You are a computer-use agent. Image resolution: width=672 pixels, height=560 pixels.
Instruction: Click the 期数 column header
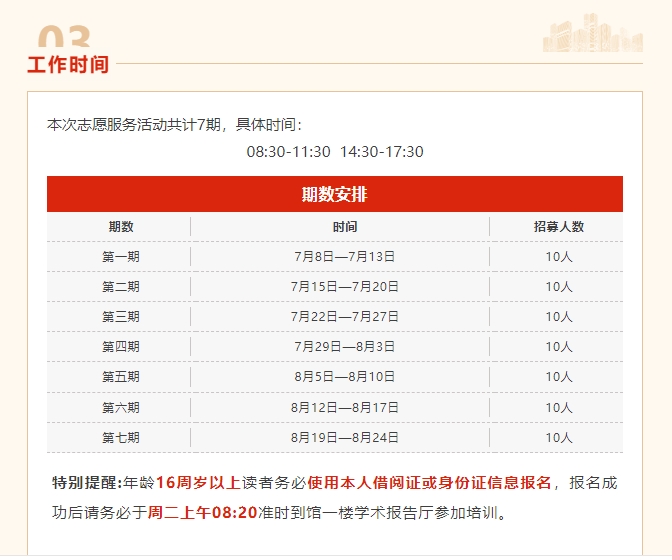[120, 227]
